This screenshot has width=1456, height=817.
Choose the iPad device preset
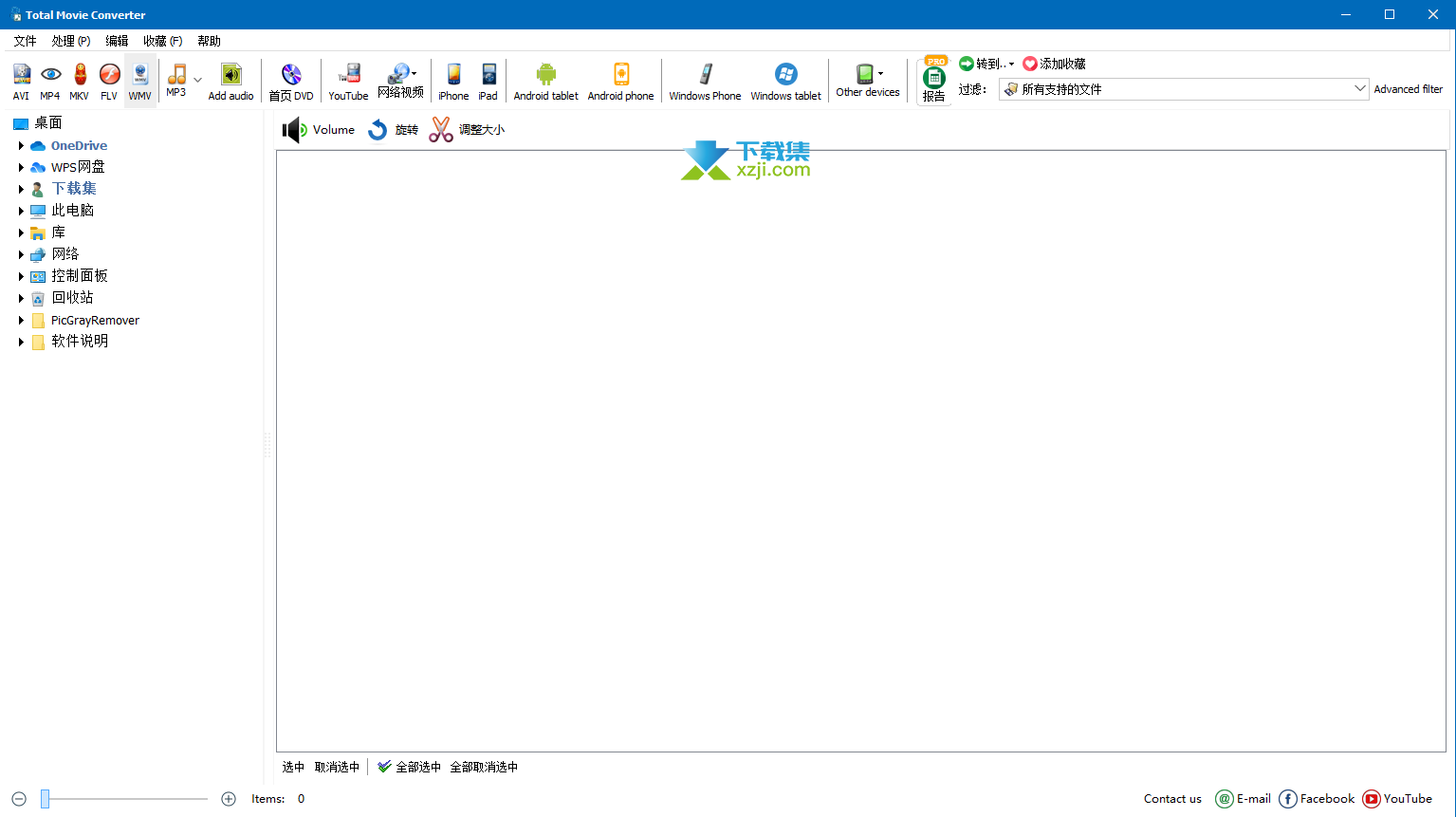click(488, 81)
